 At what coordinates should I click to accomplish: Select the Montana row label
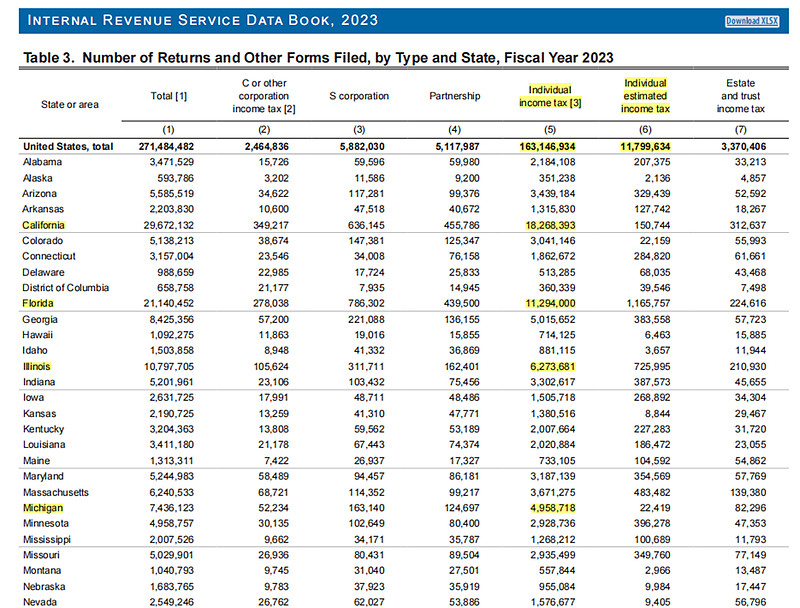point(42,570)
